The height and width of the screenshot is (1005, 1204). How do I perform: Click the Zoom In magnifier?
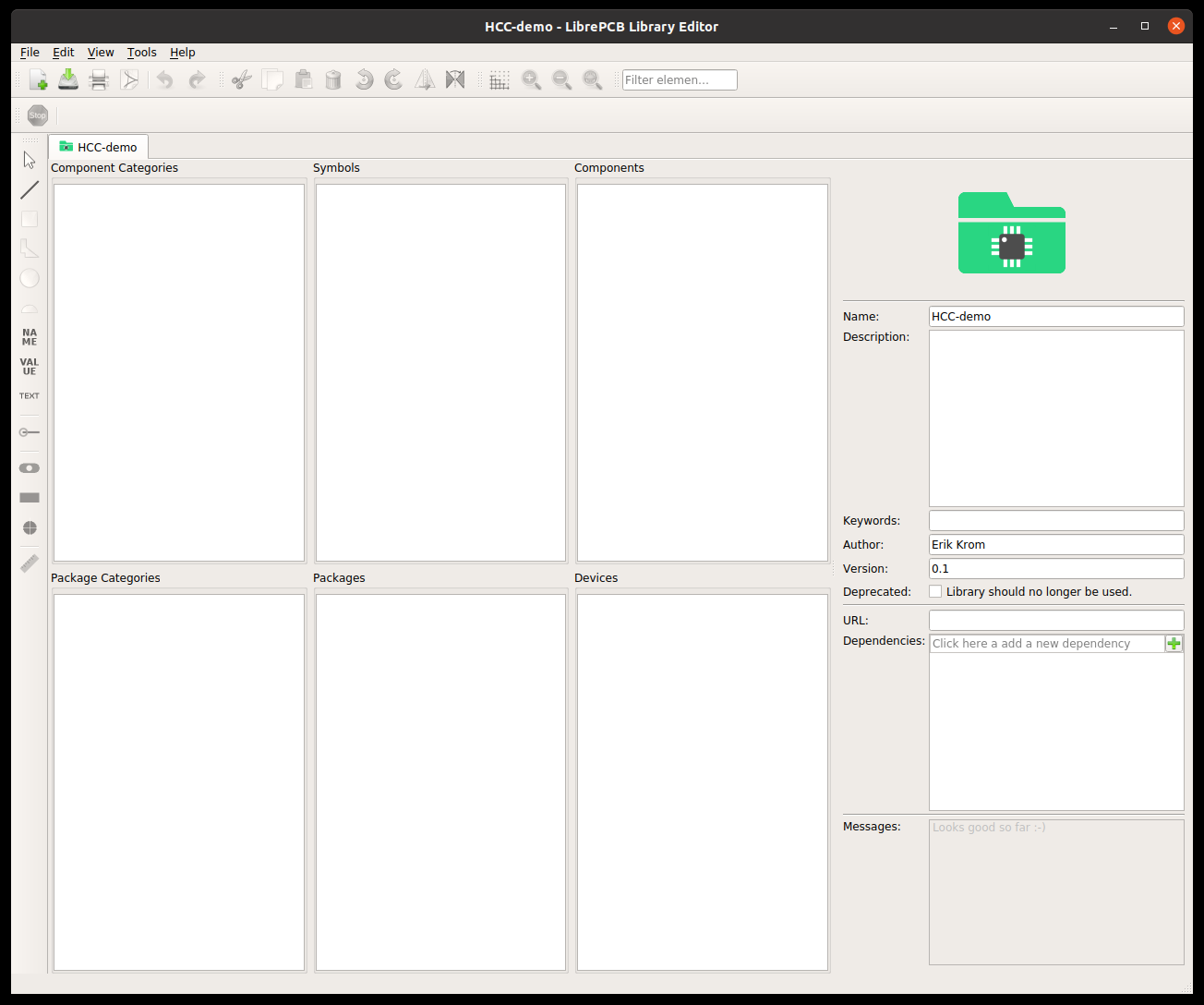[531, 80]
